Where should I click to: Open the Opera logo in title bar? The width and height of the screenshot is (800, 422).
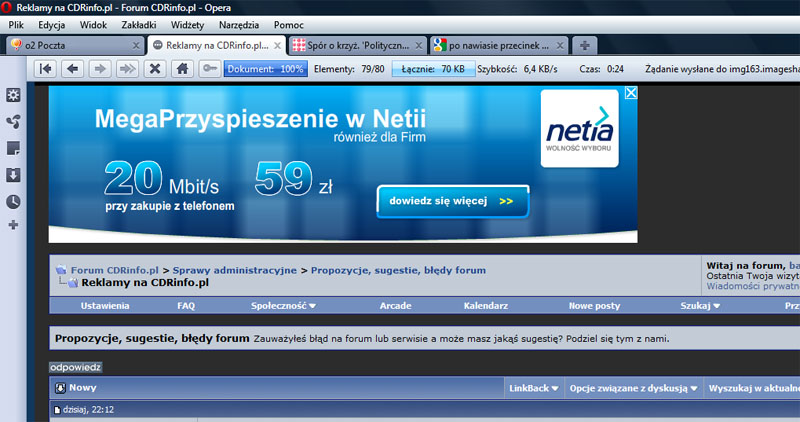click(x=7, y=8)
